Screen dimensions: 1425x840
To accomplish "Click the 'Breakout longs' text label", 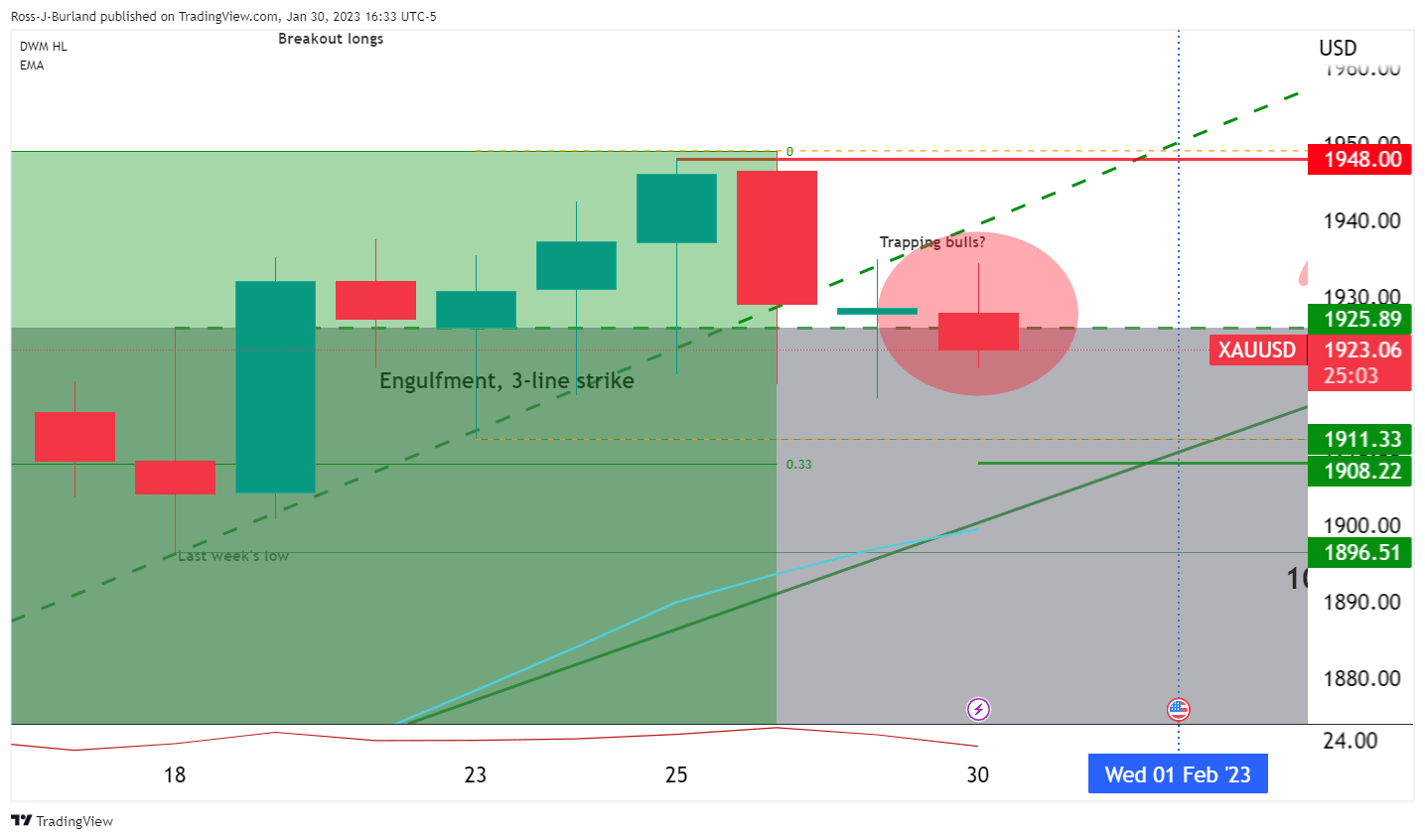I will click(331, 39).
